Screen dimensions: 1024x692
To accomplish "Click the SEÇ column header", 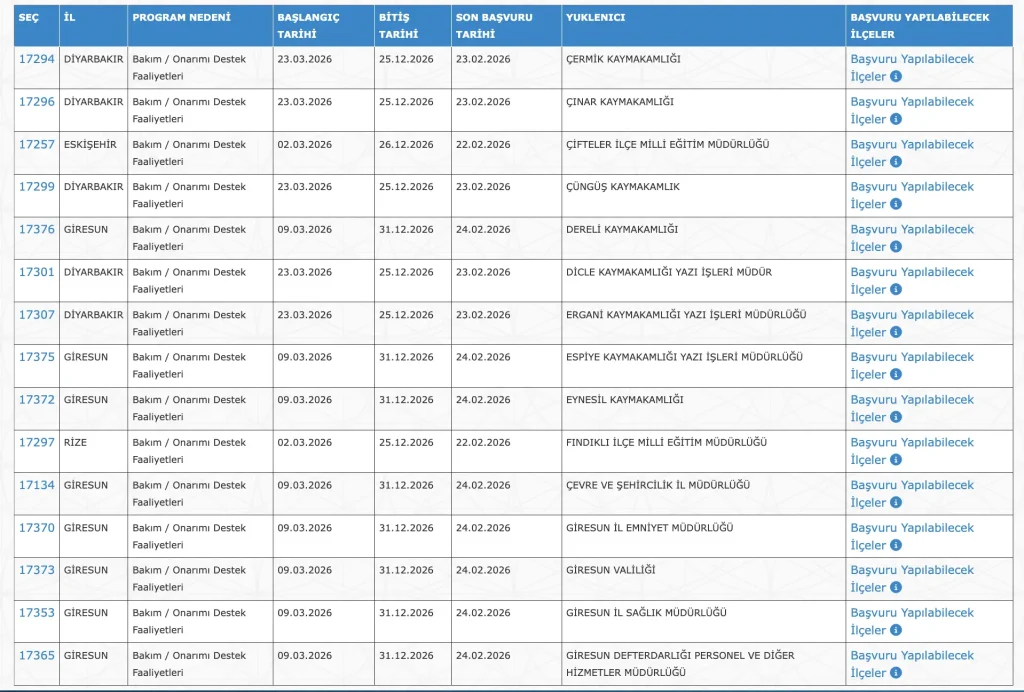I will point(29,18).
